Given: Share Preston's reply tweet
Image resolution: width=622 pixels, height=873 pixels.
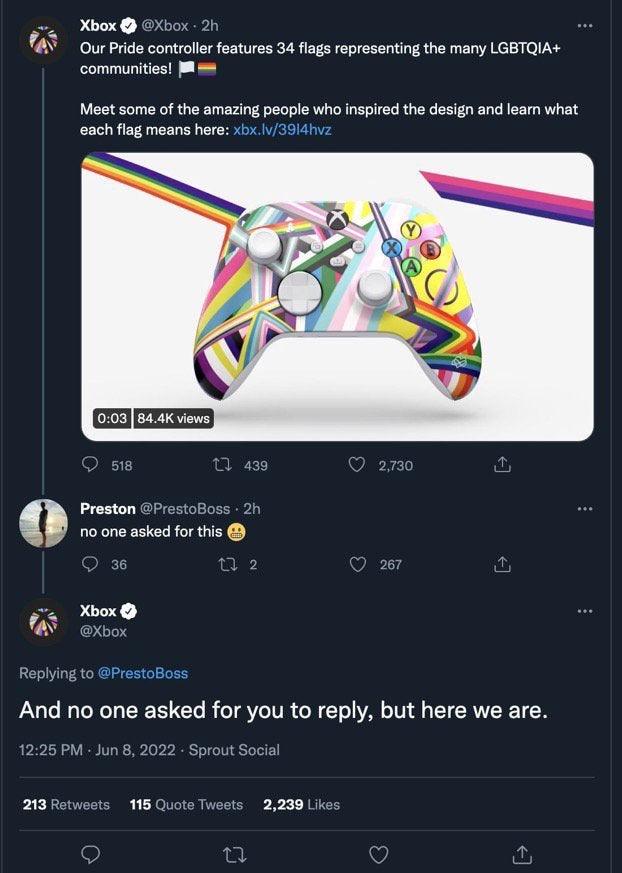Looking at the screenshot, I should tap(502, 564).
